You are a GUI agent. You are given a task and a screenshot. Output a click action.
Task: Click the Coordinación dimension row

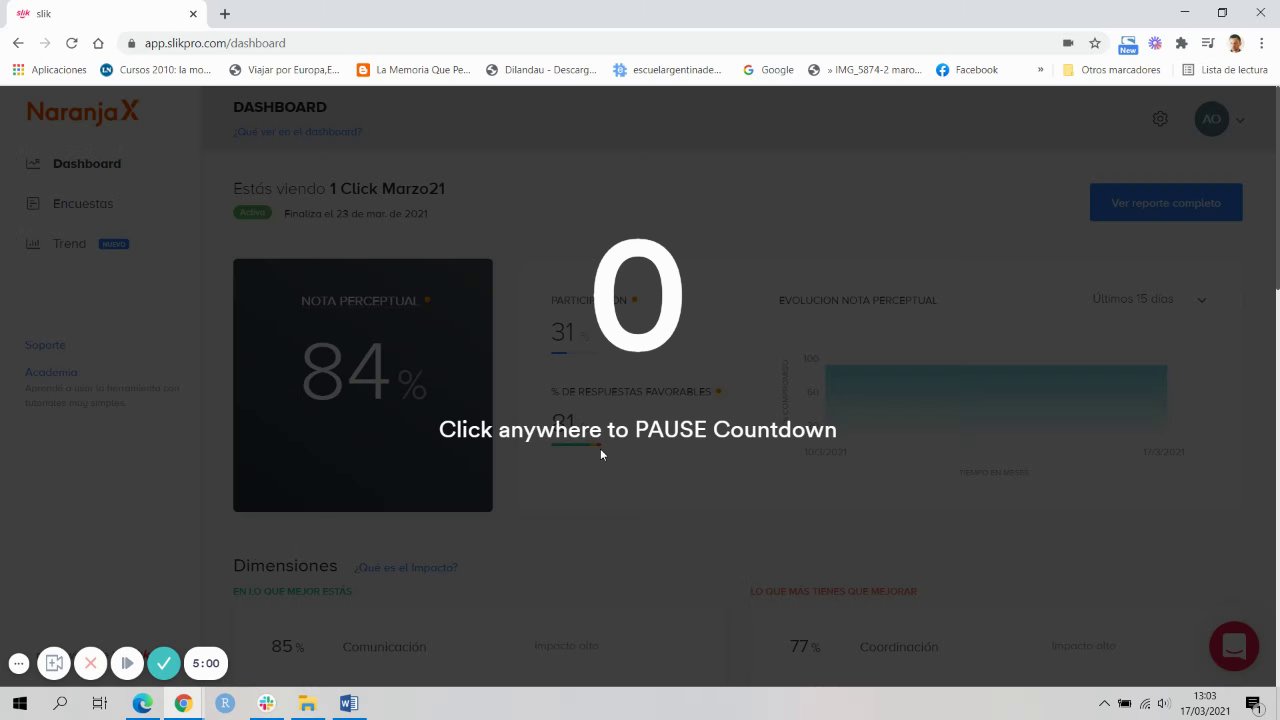point(995,646)
